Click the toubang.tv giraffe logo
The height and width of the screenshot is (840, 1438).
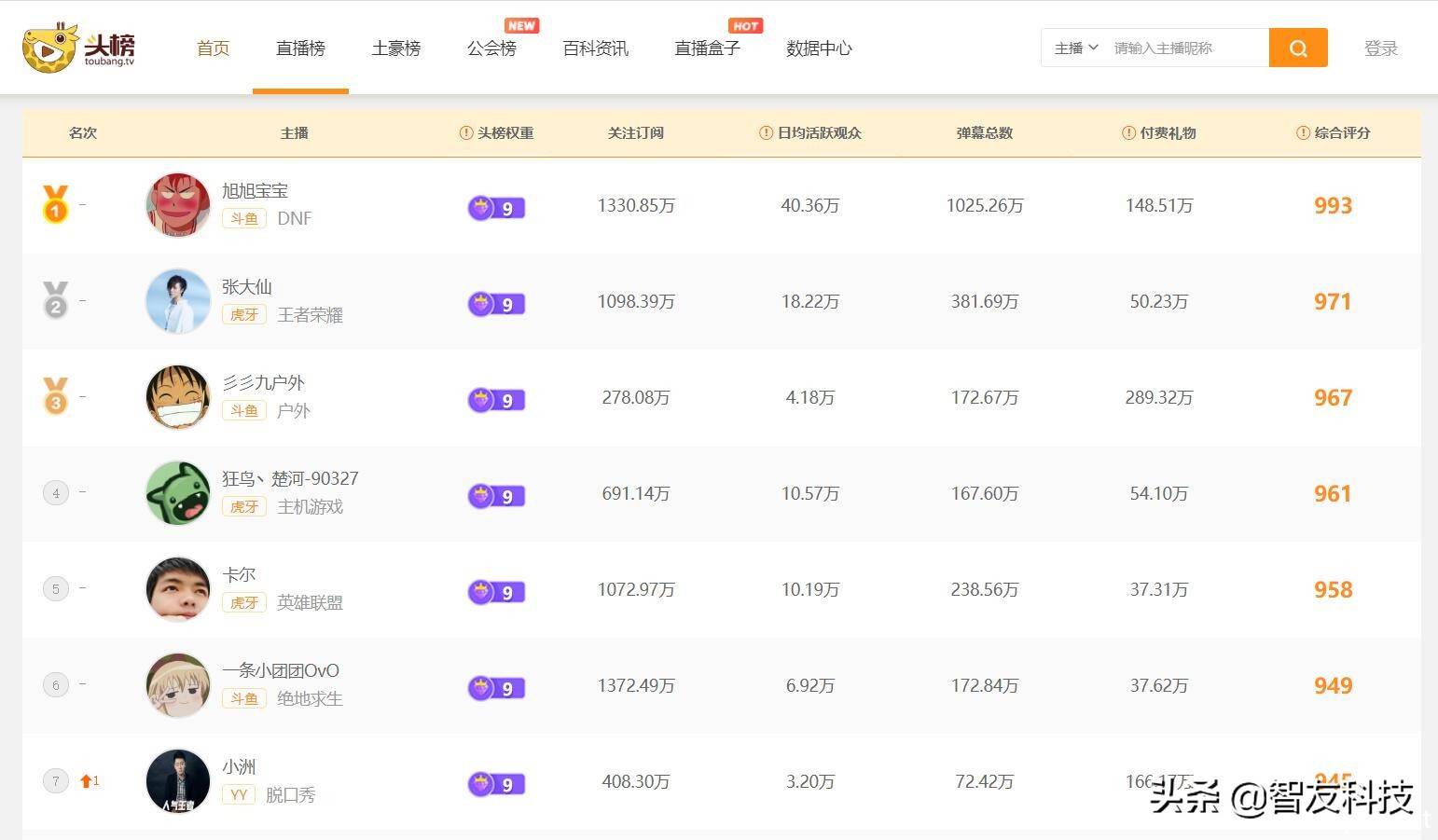coord(79,48)
